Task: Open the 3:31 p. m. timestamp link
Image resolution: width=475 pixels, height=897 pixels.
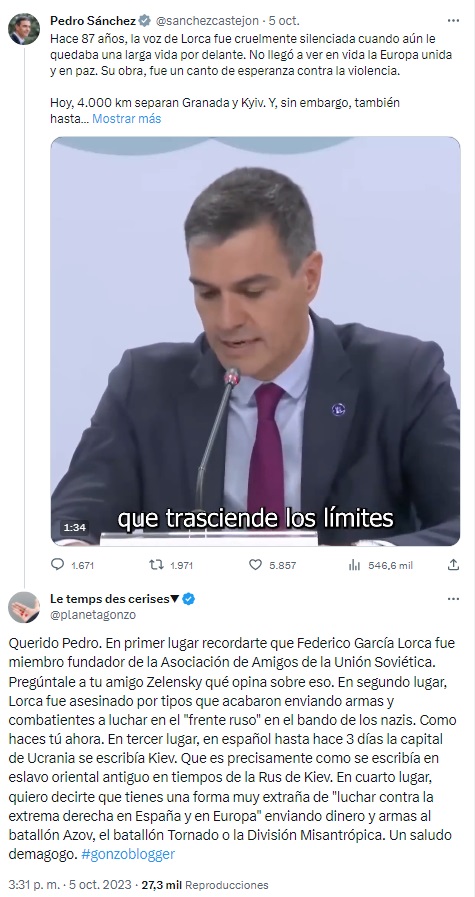Action: [34, 884]
